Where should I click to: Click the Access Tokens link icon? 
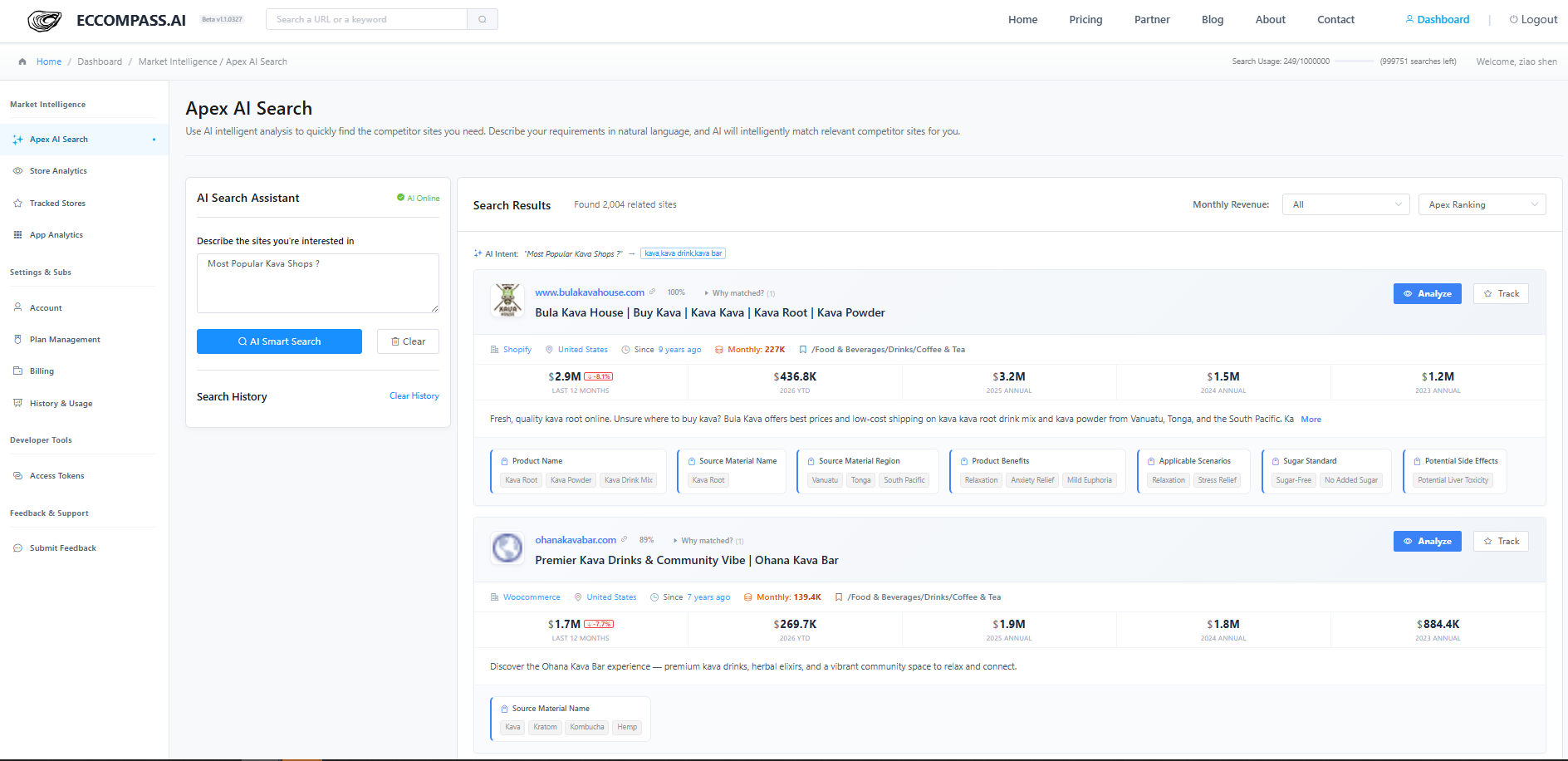point(17,476)
